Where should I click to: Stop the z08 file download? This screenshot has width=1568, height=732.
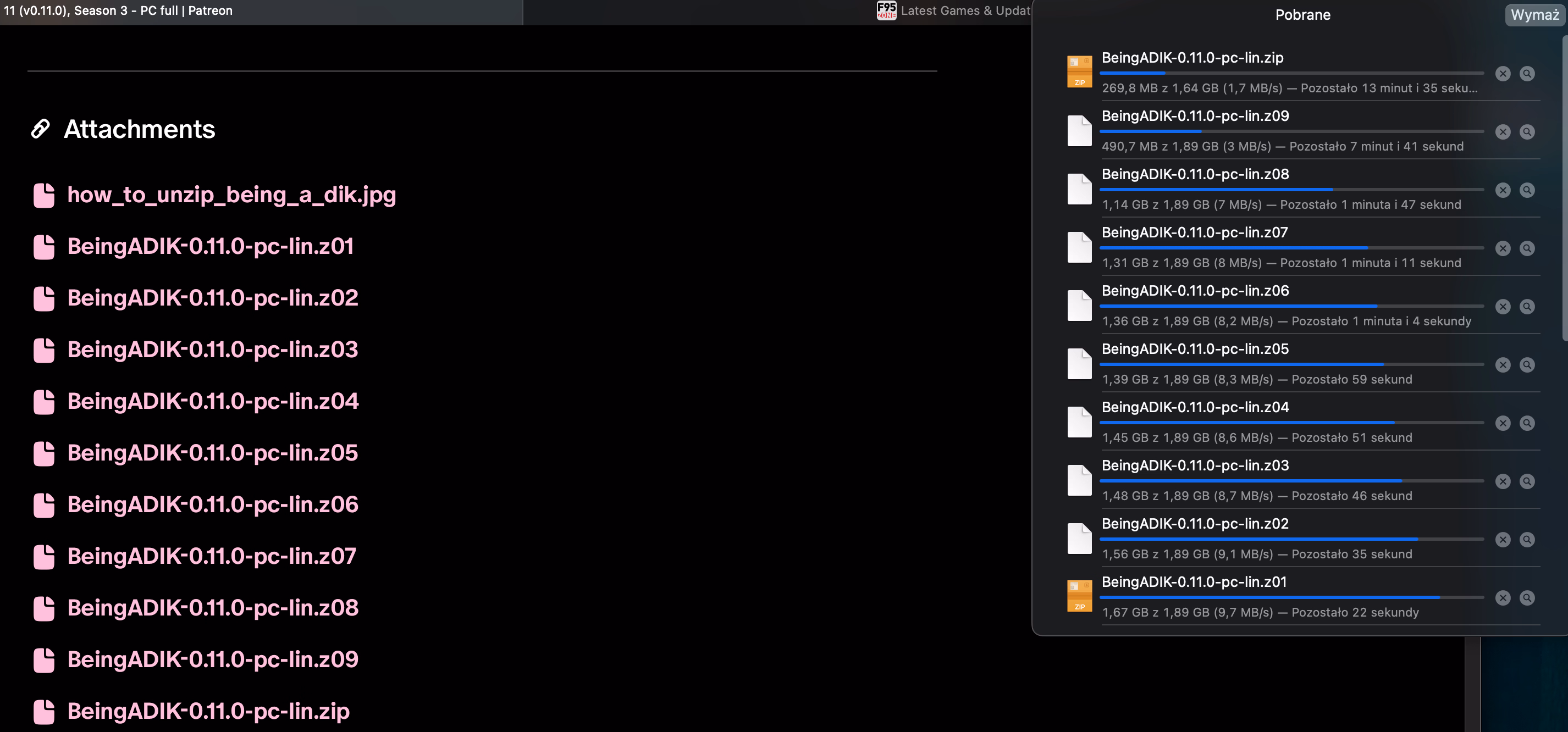click(x=1502, y=191)
